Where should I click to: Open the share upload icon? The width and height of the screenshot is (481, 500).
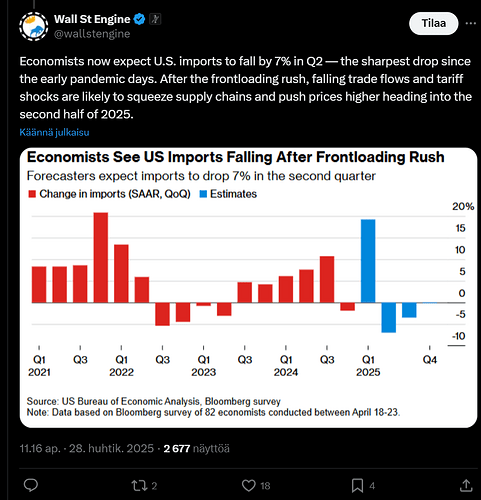point(466,485)
